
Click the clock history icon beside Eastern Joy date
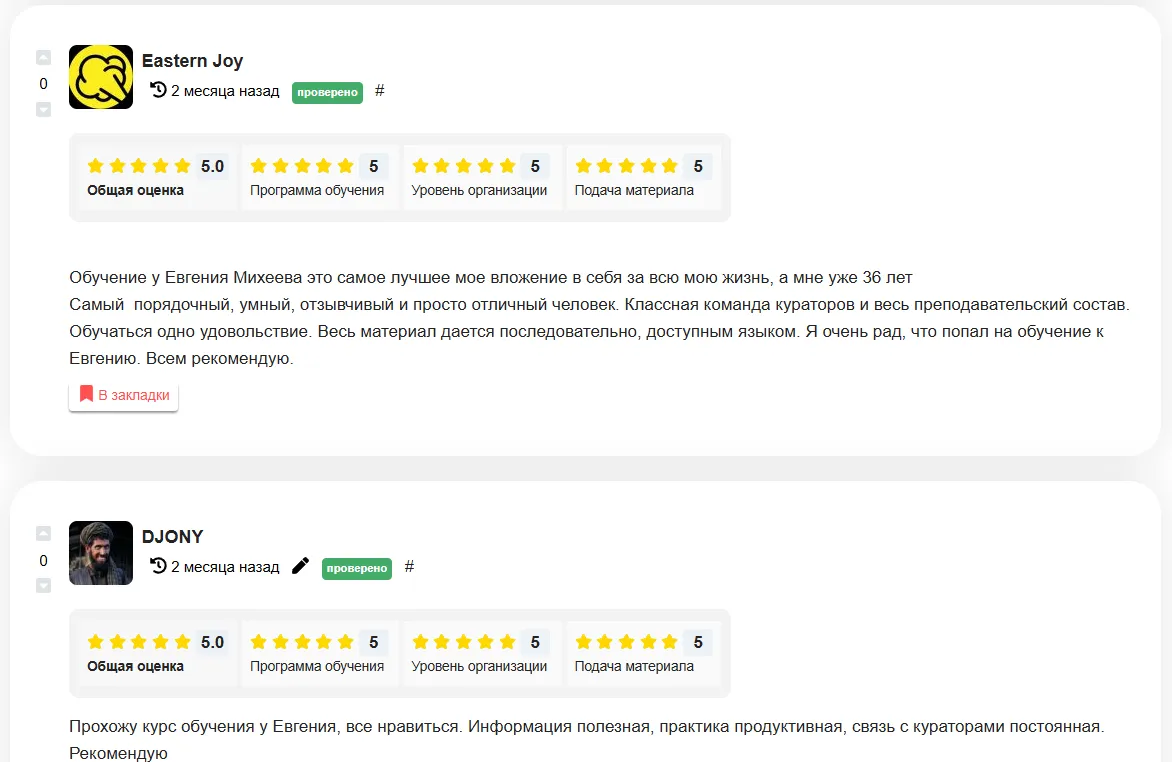158,90
